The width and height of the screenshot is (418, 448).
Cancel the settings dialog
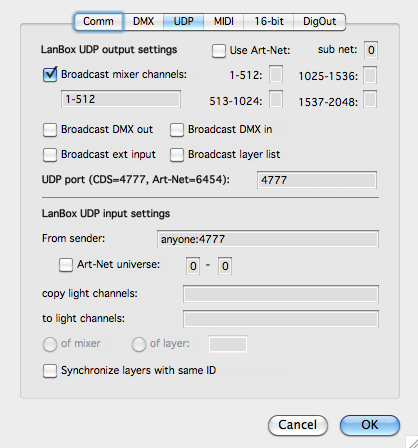click(298, 425)
